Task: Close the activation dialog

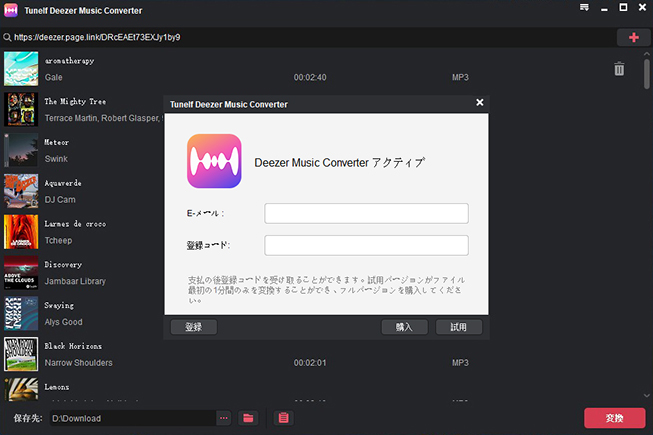Action: (x=480, y=102)
